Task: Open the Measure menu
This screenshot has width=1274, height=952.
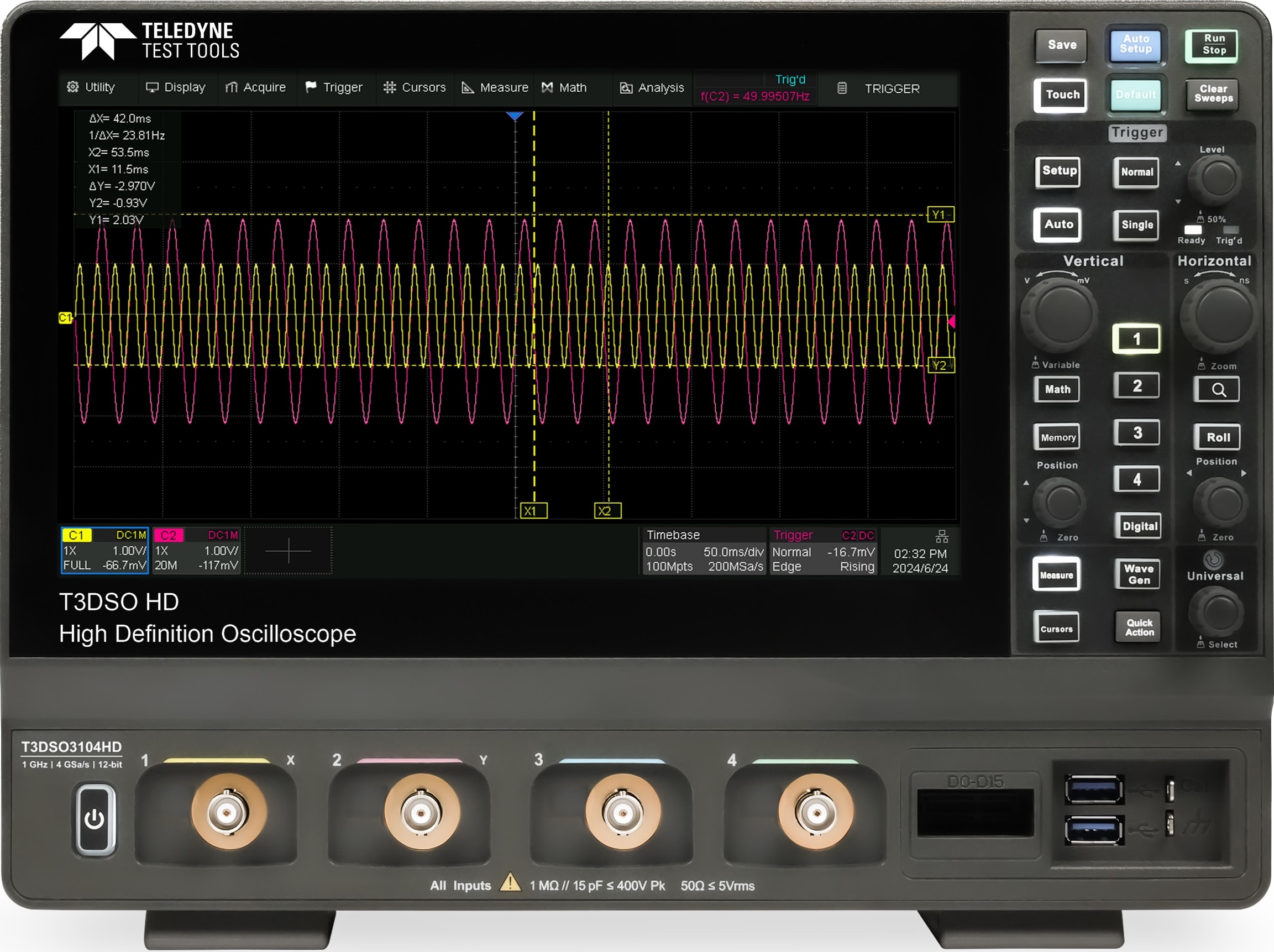Action: (495, 87)
